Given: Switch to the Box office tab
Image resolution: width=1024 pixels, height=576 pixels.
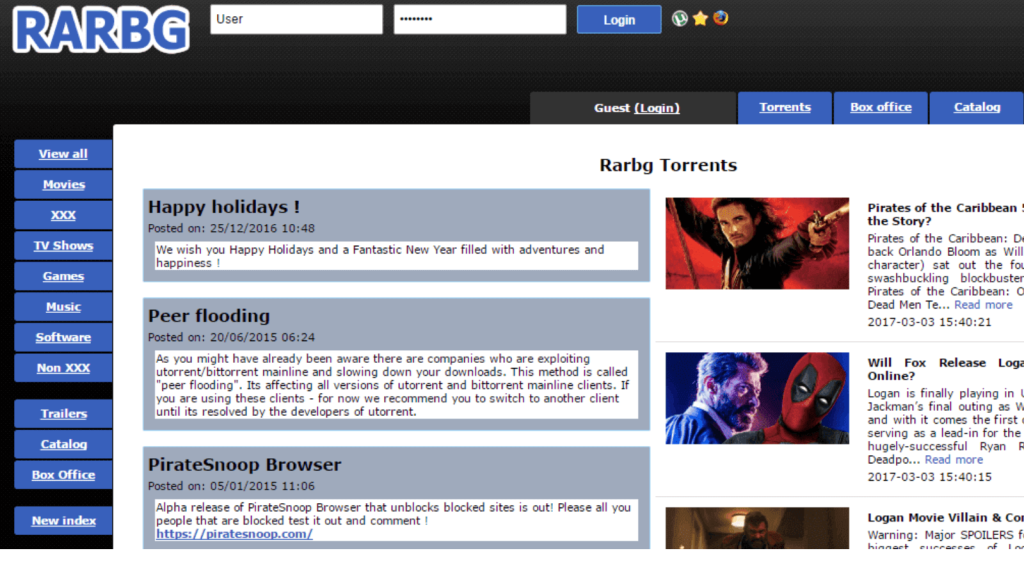Looking at the screenshot, I should tap(880, 108).
